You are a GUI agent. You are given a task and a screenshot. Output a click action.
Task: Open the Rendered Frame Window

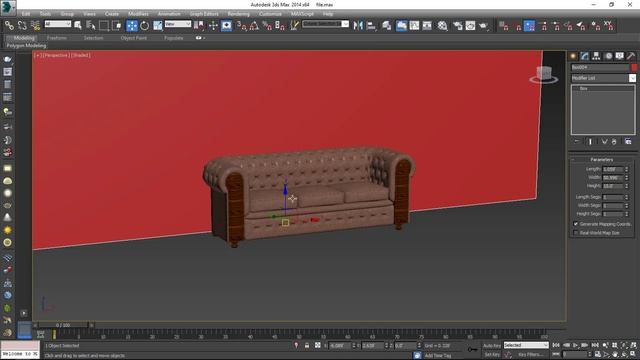(470, 26)
